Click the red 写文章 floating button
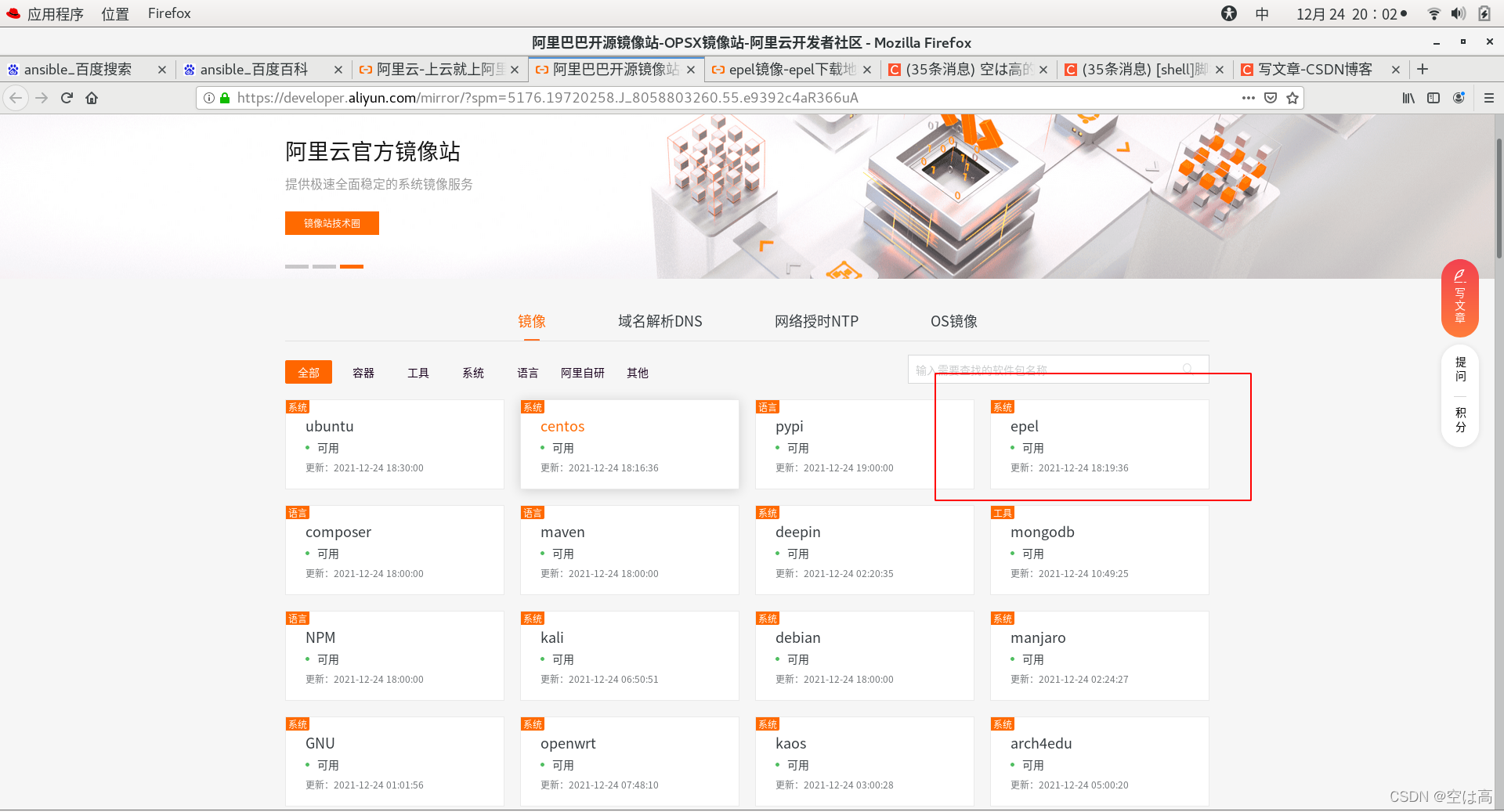This screenshot has height=812, width=1504. click(x=1460, y=298)
